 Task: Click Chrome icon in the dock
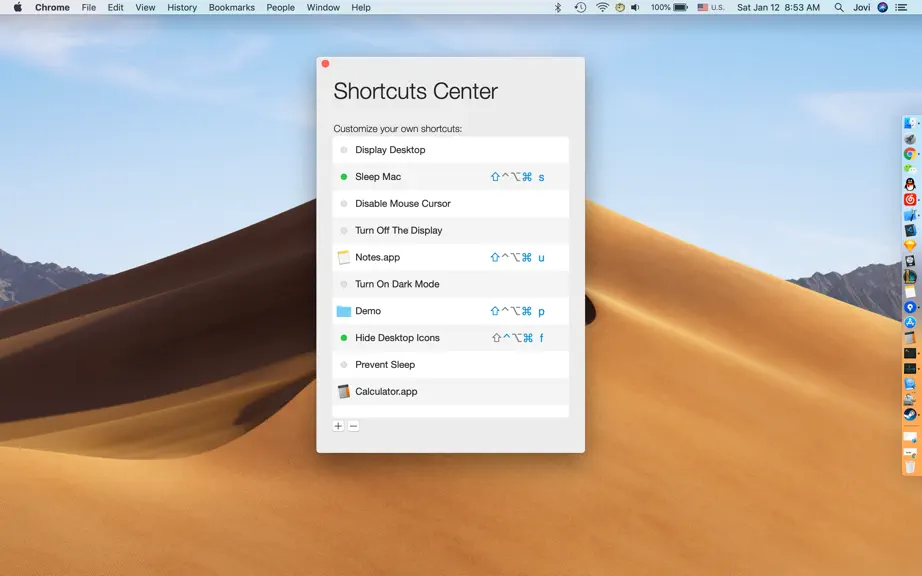click(910, 154)
